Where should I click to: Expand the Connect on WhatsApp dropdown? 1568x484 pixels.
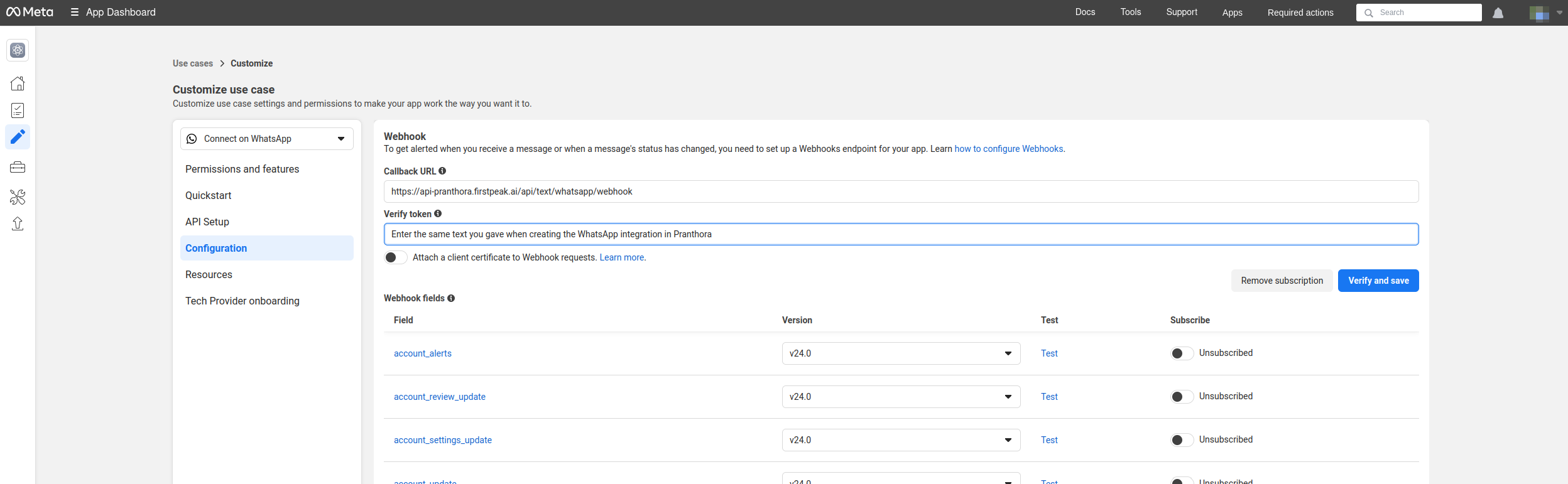point(267,139)
